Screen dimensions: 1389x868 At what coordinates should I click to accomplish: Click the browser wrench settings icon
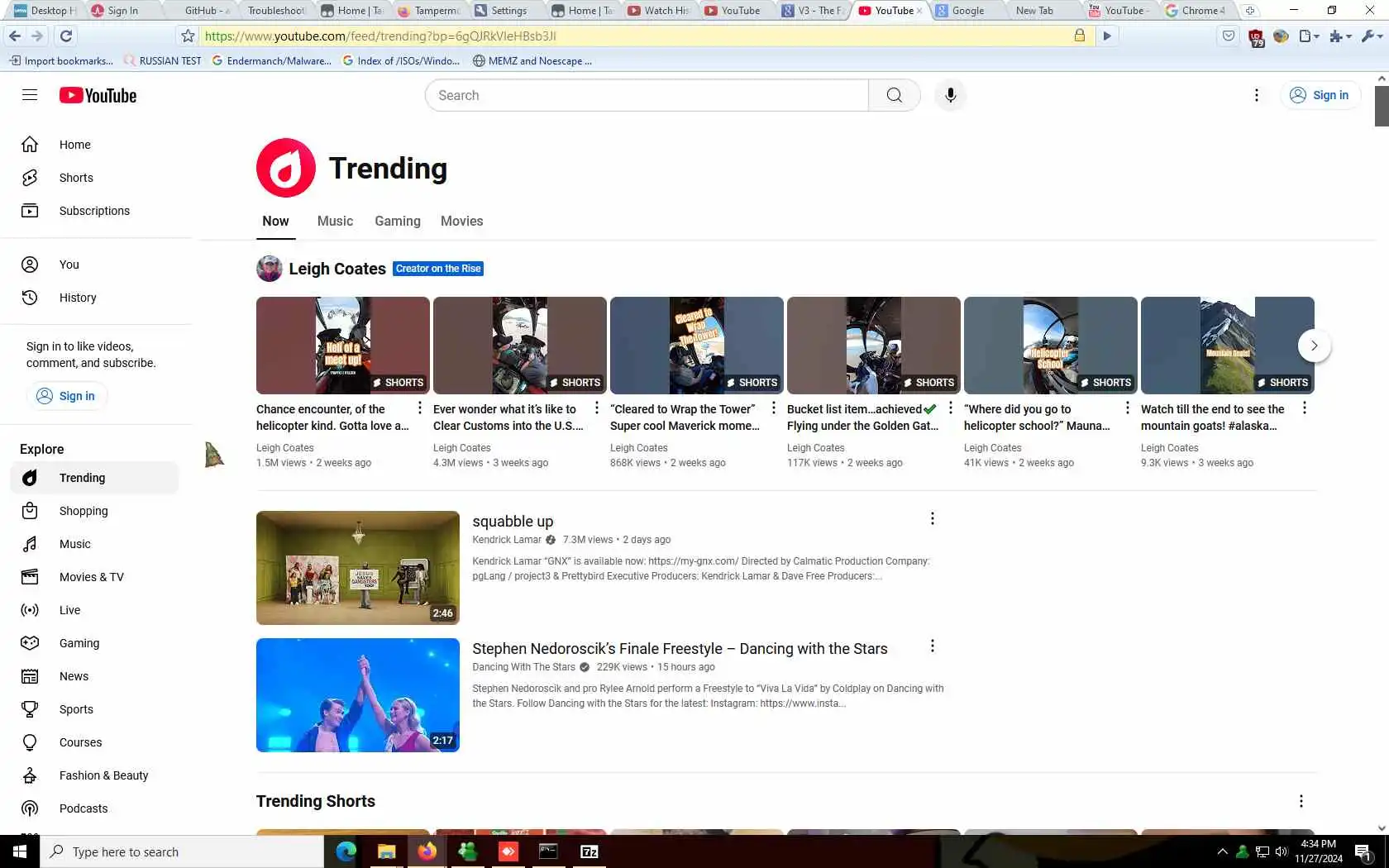coord(1371,36)
